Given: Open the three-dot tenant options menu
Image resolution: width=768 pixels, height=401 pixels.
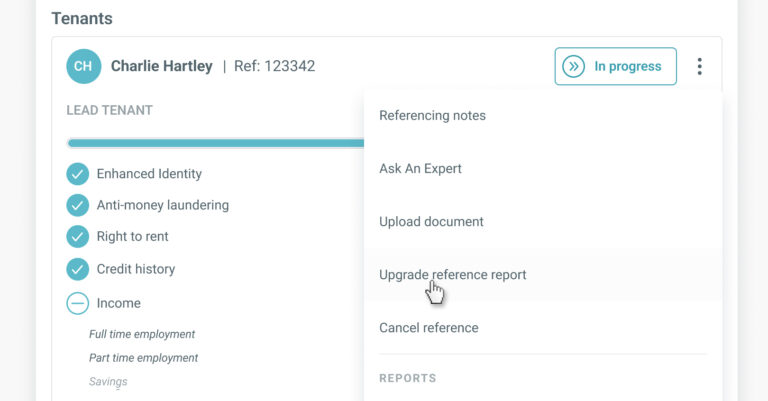Looking at the screenshot, I should 699,66.
